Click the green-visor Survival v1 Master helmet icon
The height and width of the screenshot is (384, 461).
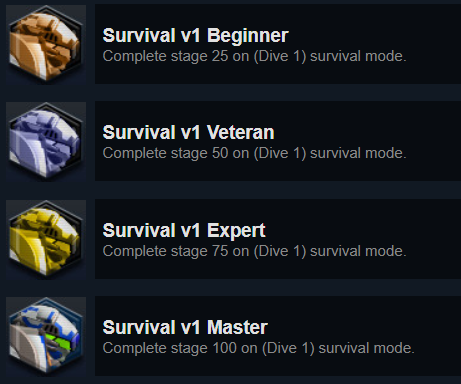point(46,337)
